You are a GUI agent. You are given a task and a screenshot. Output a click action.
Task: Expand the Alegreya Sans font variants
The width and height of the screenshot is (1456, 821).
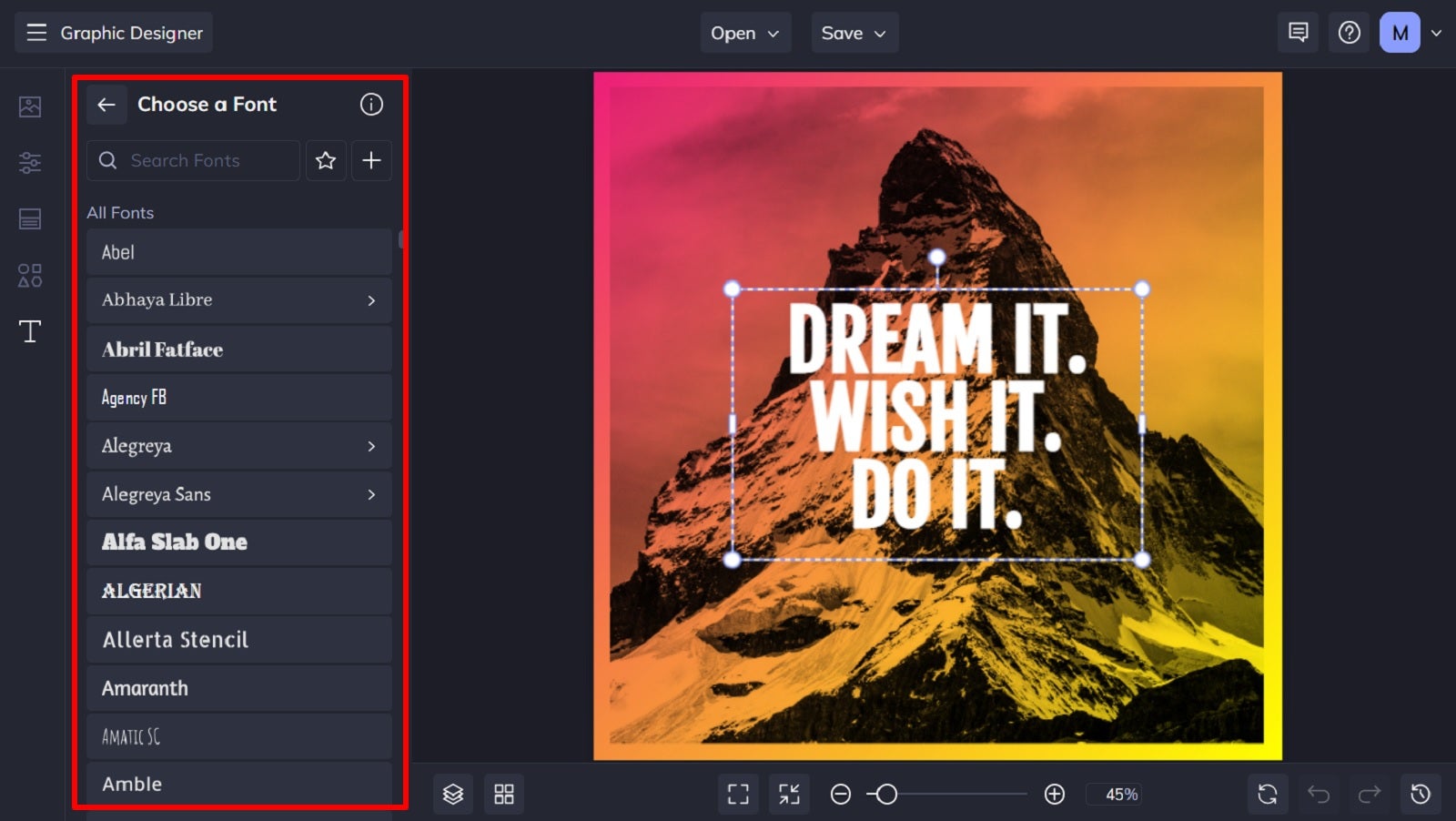click(x=371, y=494)
